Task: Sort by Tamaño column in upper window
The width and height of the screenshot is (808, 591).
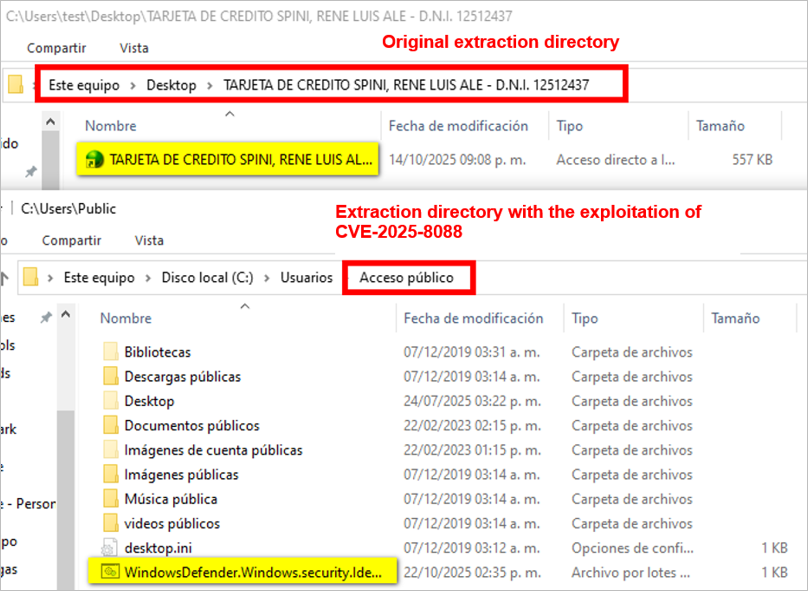Action: click(720, 126)
